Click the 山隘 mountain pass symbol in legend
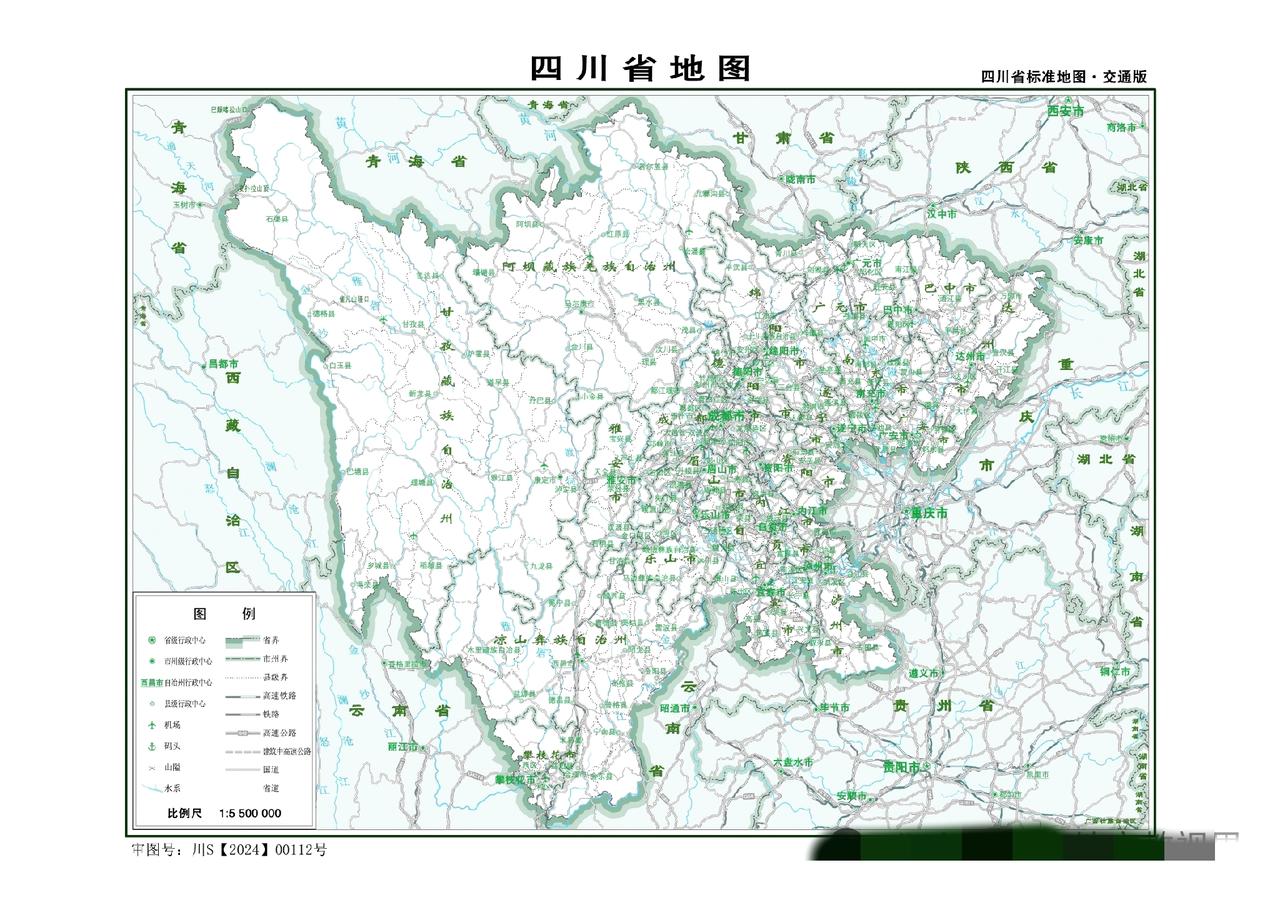 click(x=152, y=767)
